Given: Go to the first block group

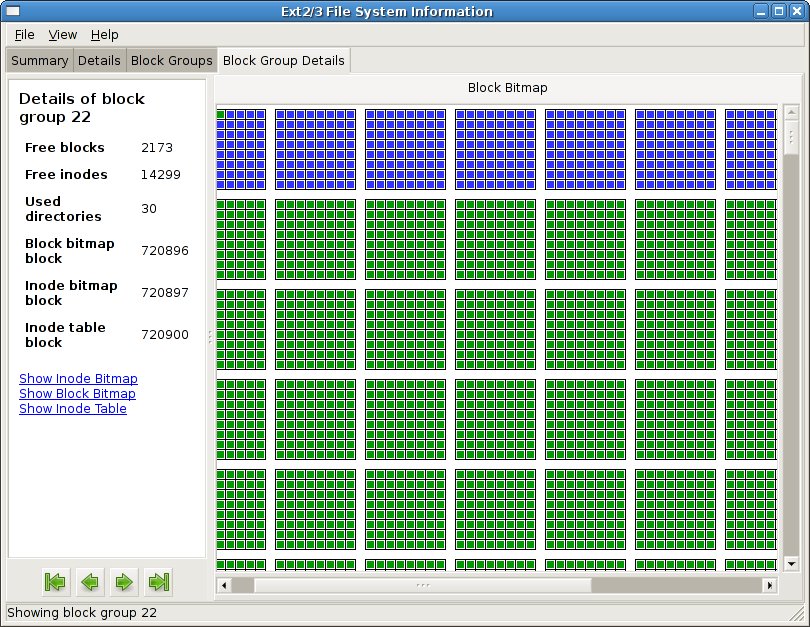Looking at the screenshot, I should point(55,581).
